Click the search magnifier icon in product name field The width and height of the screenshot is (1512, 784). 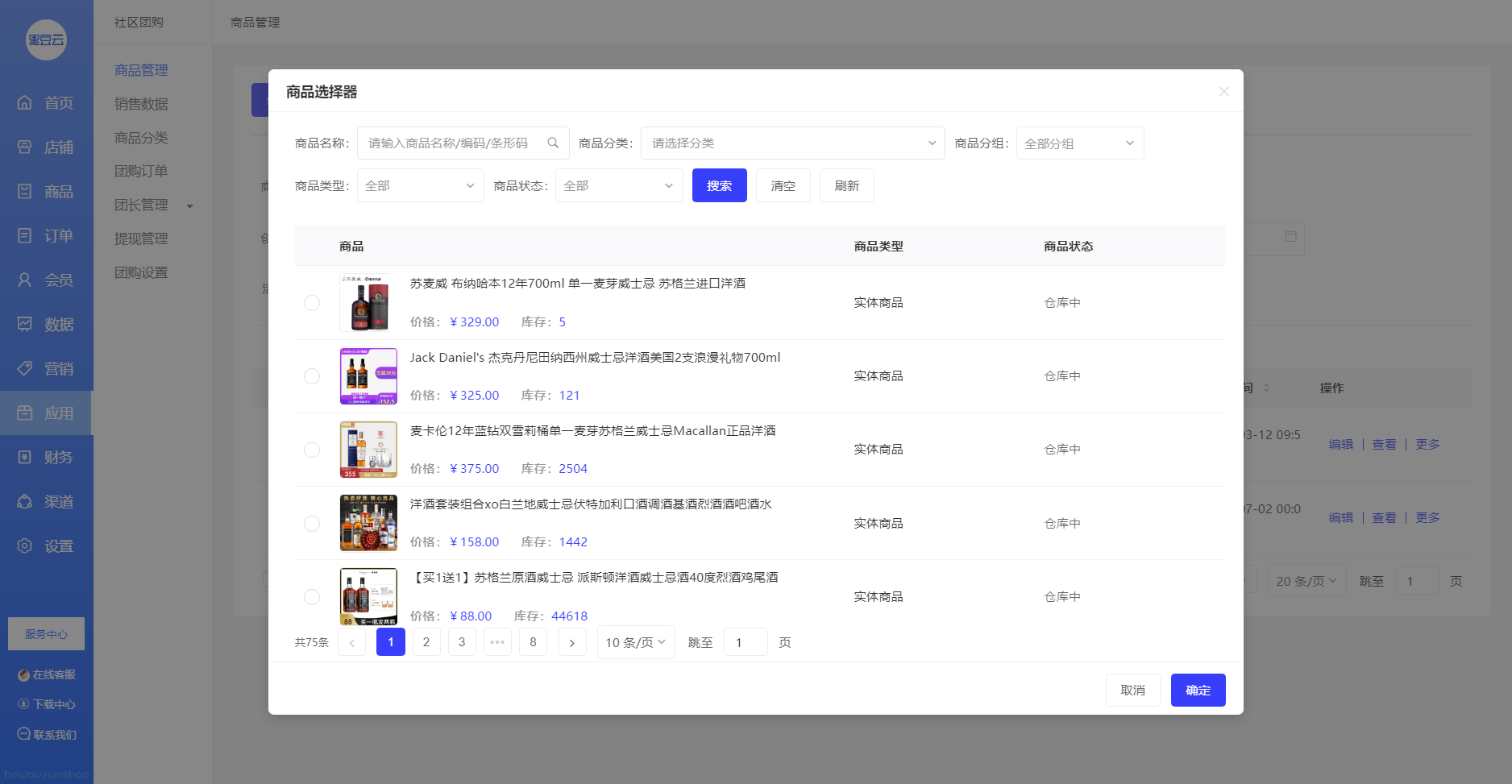tap(553, 143)
